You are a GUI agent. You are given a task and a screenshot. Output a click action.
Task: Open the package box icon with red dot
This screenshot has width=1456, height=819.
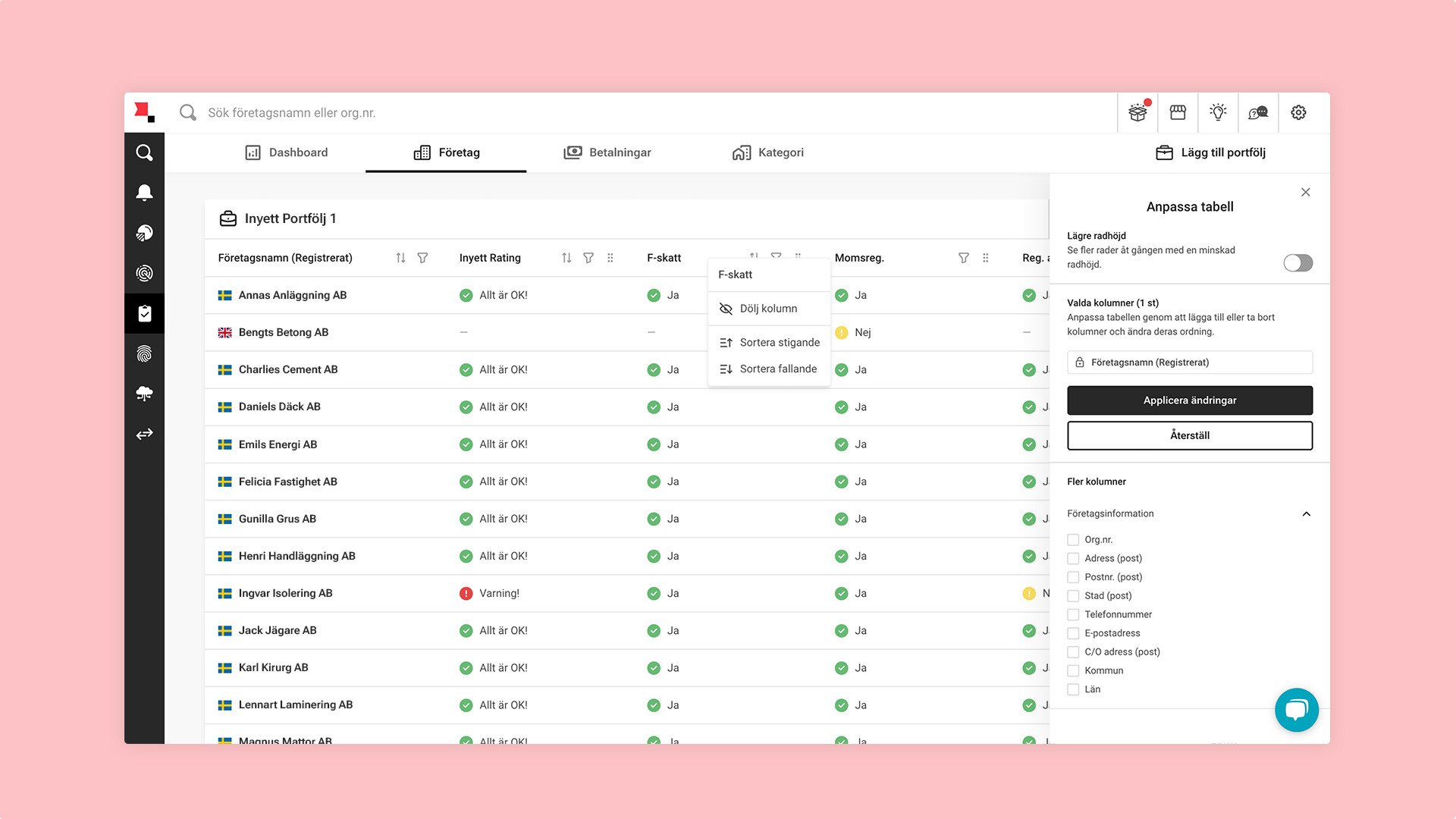point(1137,112)
